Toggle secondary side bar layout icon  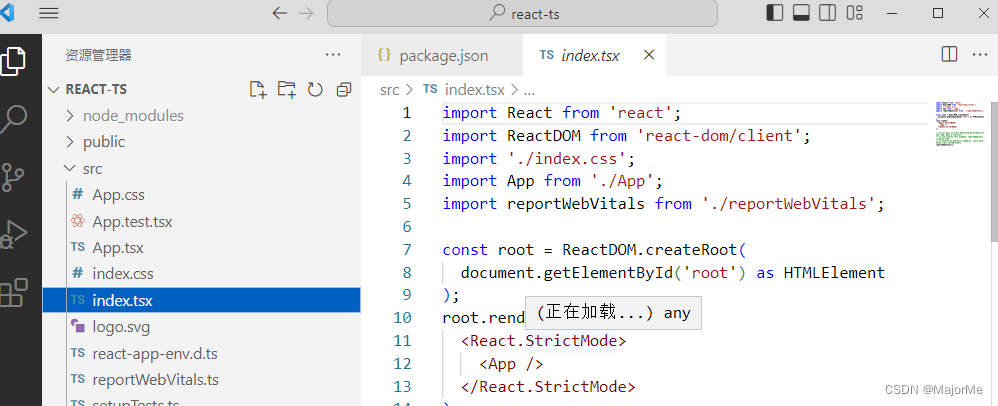(x=827, y=13)
